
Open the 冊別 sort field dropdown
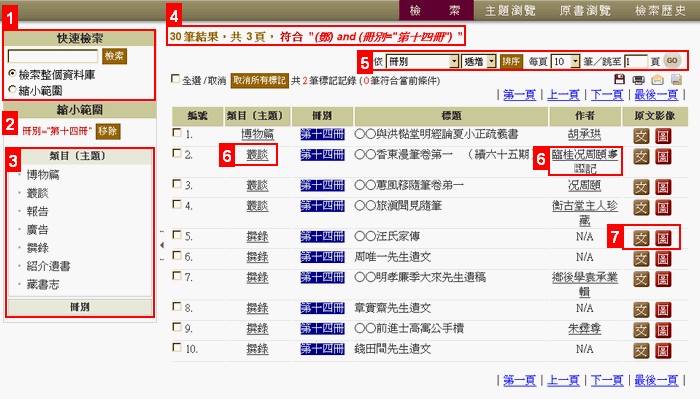pos(422,61)
